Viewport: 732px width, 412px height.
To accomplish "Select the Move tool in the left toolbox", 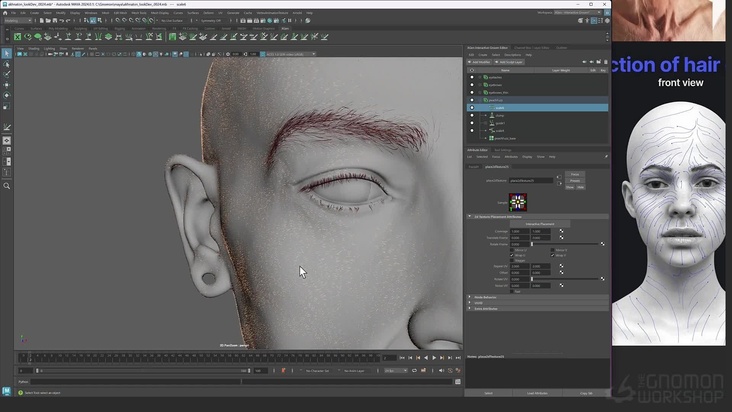I will point(7,85).
